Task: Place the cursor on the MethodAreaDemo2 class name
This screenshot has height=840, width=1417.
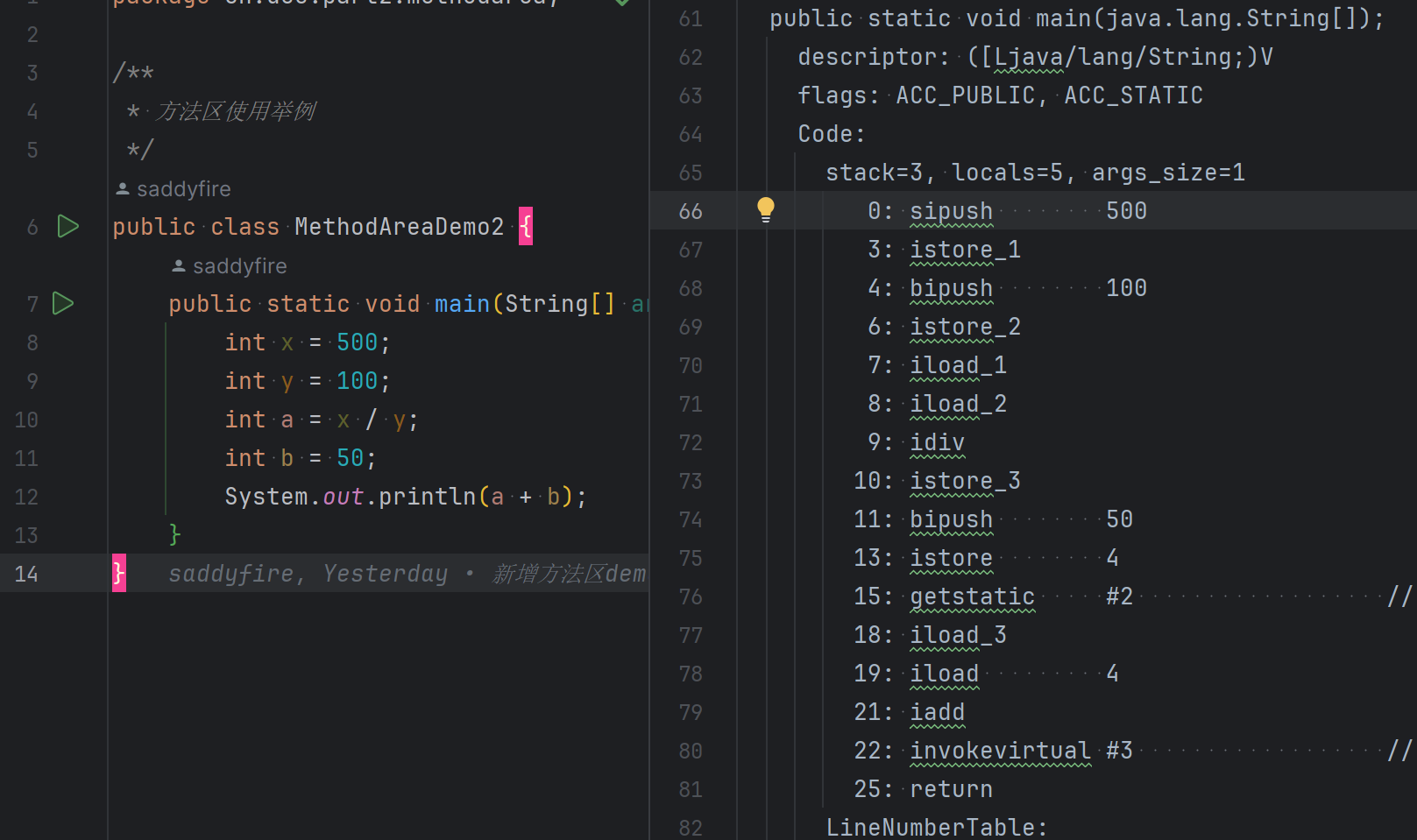Action: click(399, 227)
